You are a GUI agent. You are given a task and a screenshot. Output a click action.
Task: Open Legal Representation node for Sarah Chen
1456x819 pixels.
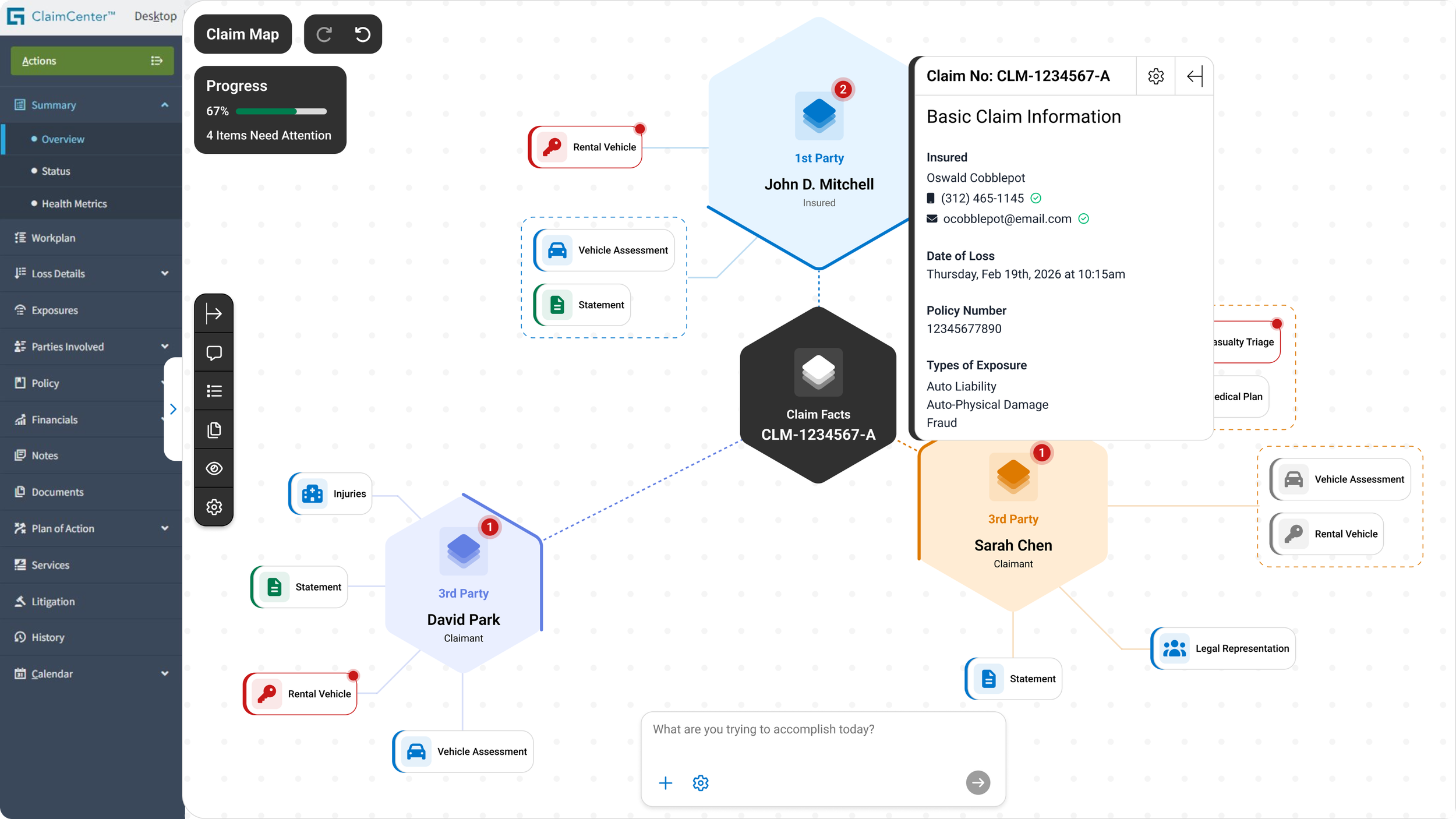point(1223,648)
